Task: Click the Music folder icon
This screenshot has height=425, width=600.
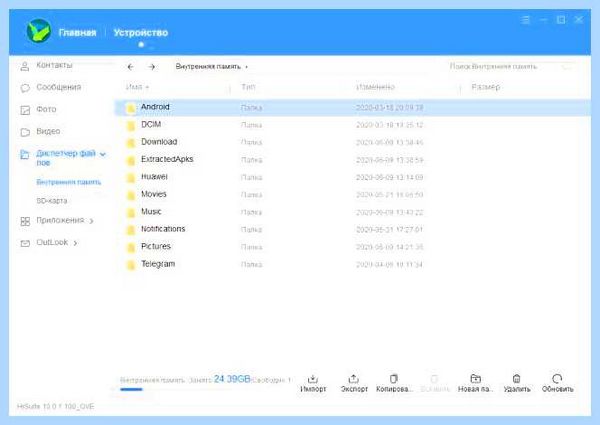Action: coord(131,213)
